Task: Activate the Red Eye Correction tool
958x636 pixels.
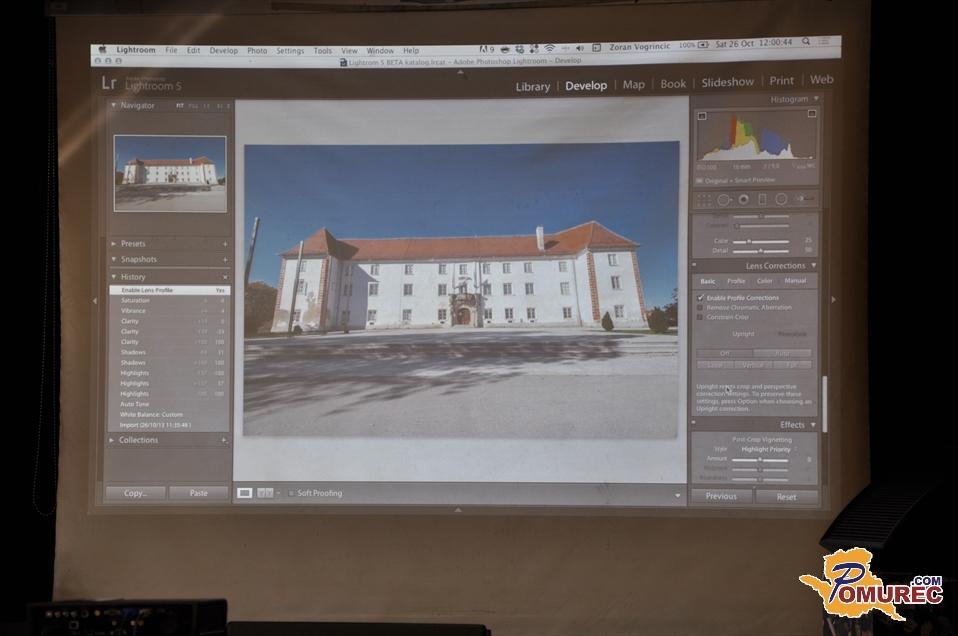Action: 742,199
